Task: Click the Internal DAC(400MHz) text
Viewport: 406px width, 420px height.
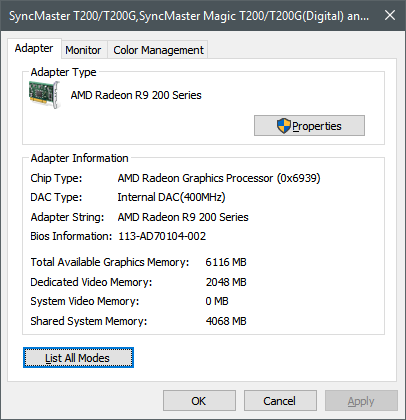Action: 171,197
